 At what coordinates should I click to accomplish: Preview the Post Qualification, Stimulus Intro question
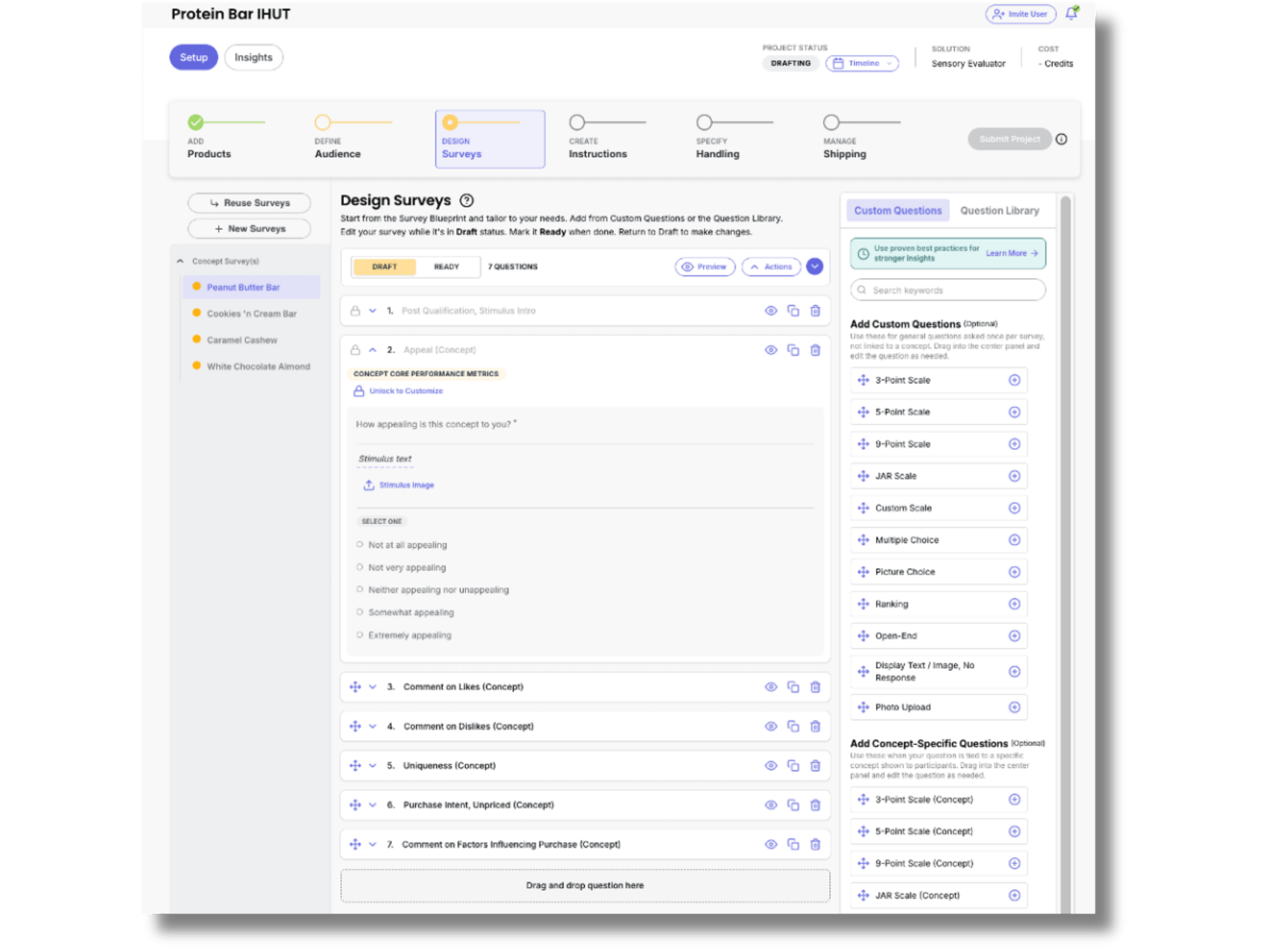coord(771,310)
